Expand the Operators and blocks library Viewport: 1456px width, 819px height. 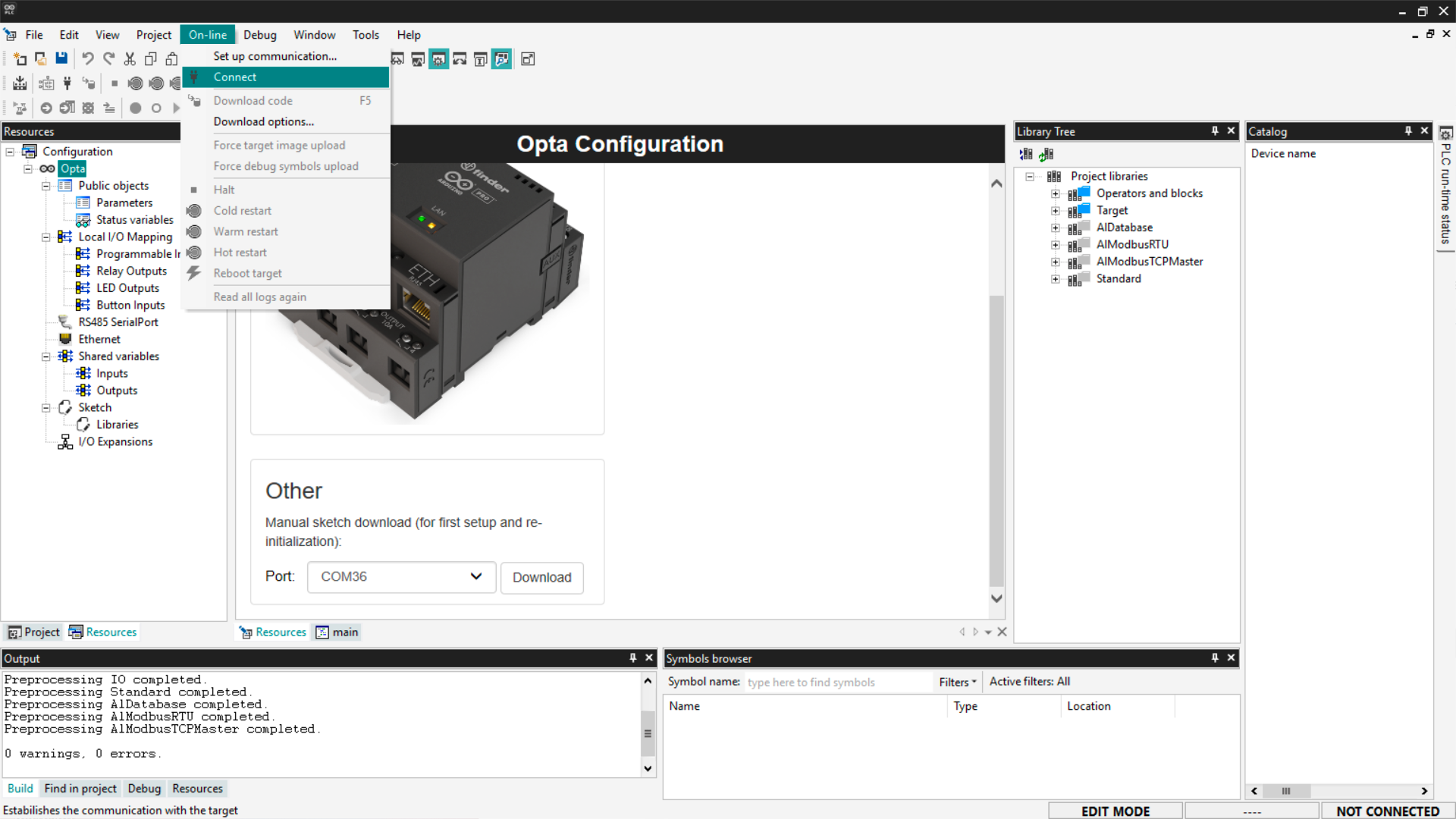coord(1055,194)
